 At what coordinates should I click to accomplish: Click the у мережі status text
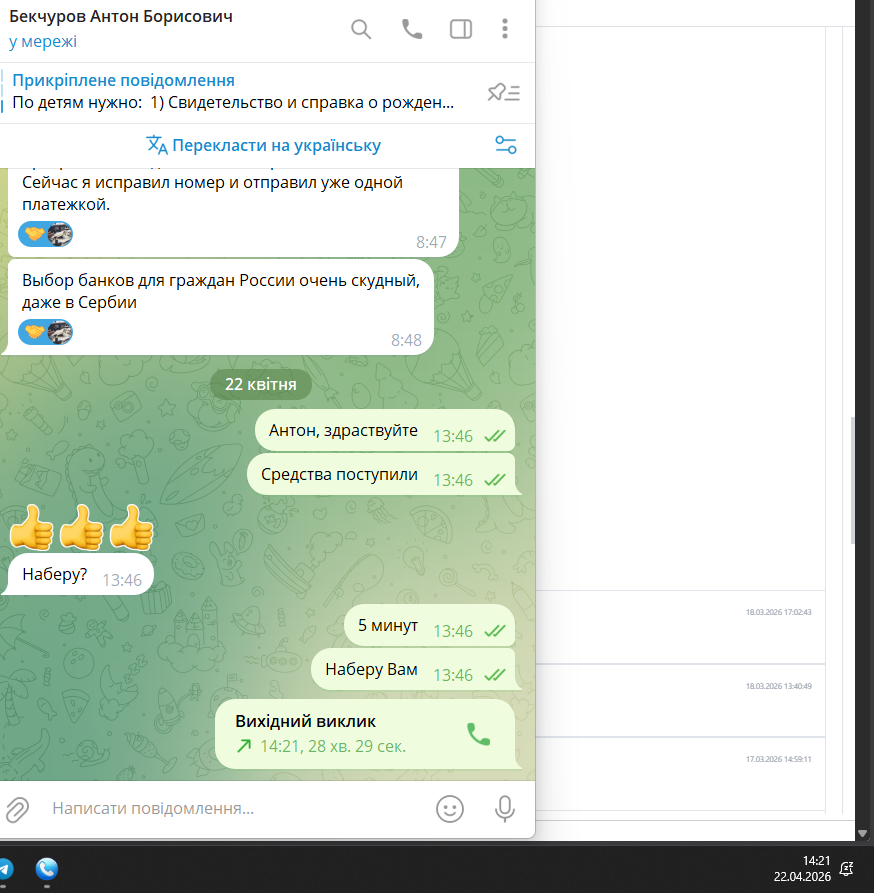[x=43, y=42]
